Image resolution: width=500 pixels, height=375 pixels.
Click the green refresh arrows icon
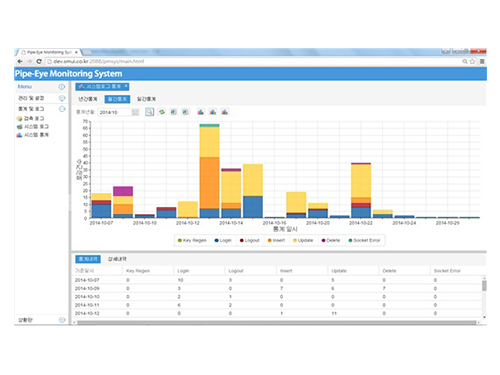tap(162, 112)
